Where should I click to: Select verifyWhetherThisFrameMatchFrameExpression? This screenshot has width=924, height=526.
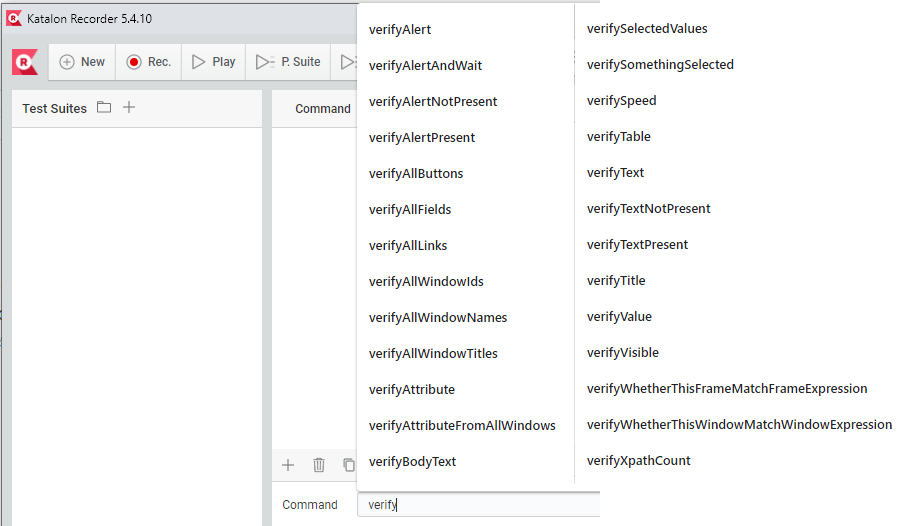727,388
